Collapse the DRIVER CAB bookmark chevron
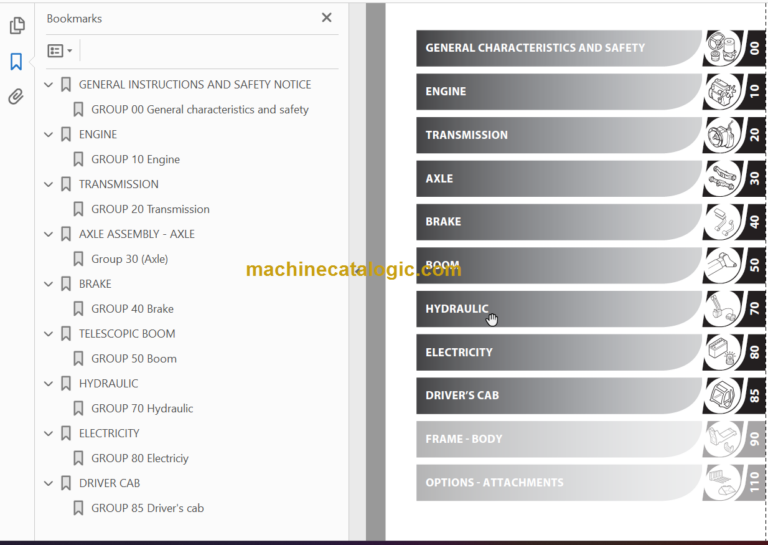 [x=48, y=483]
